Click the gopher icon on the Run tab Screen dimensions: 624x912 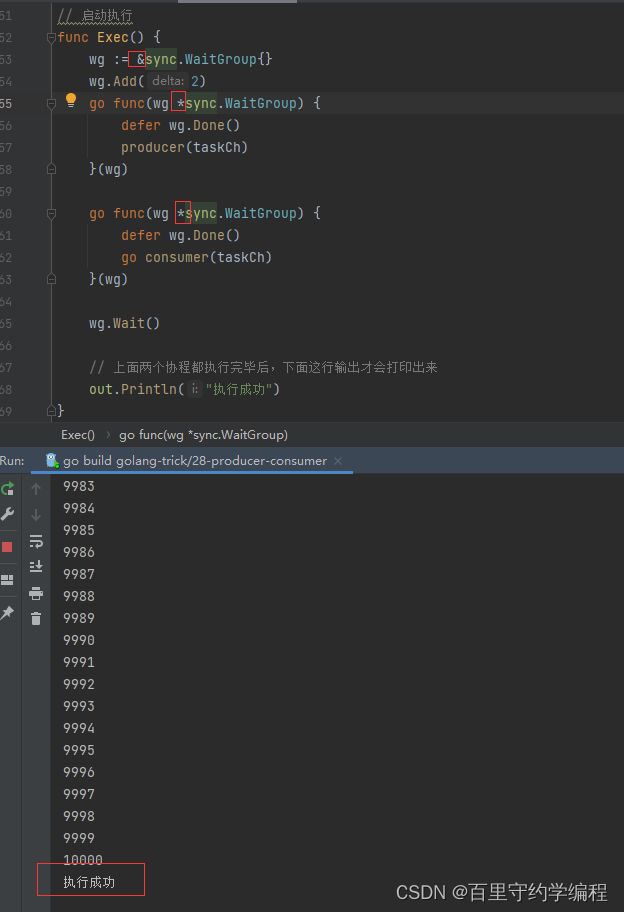click(x=52, y=461)
